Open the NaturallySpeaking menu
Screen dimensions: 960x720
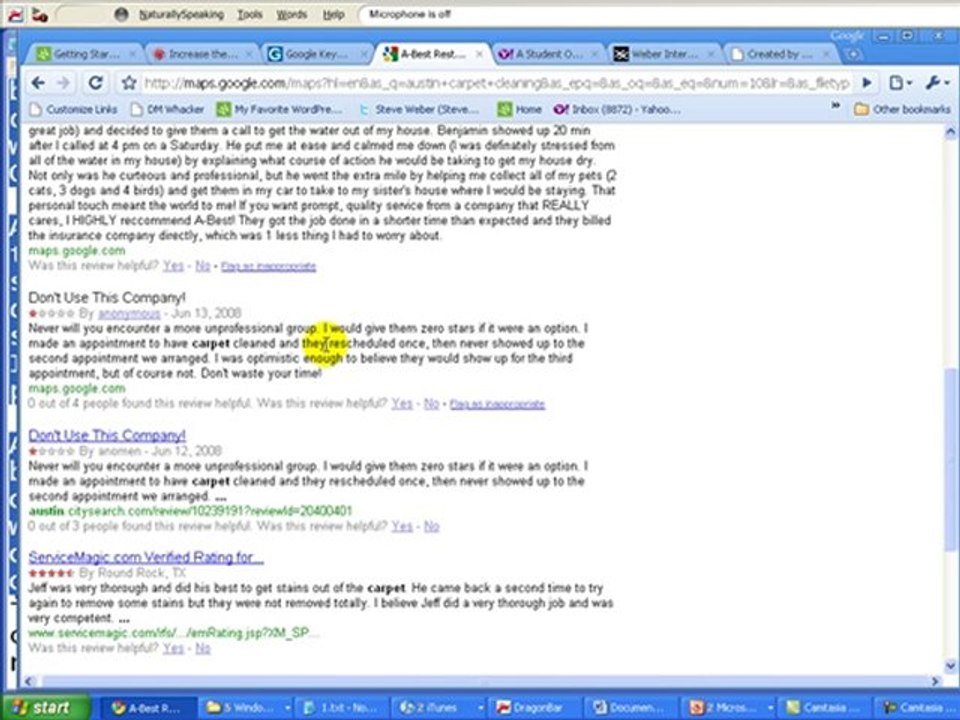(181, 15)
